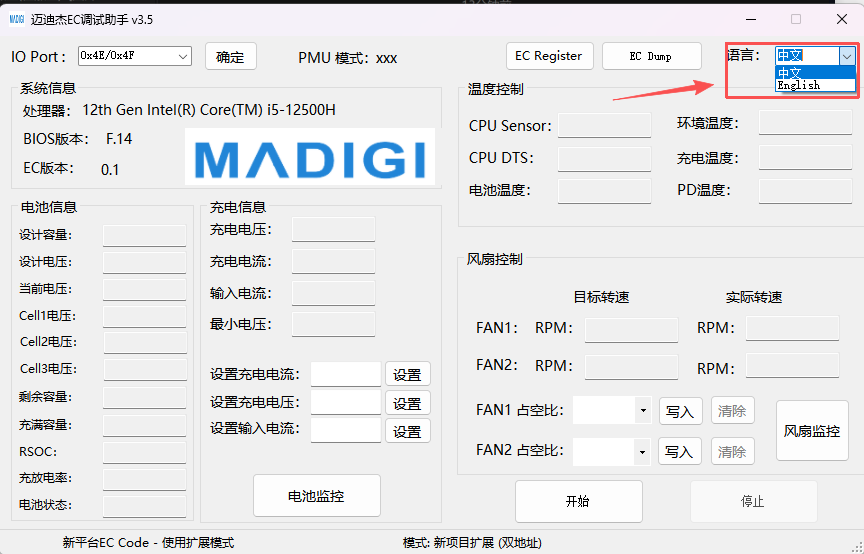Focus the 设置充电电压 input box

(346, 402)
